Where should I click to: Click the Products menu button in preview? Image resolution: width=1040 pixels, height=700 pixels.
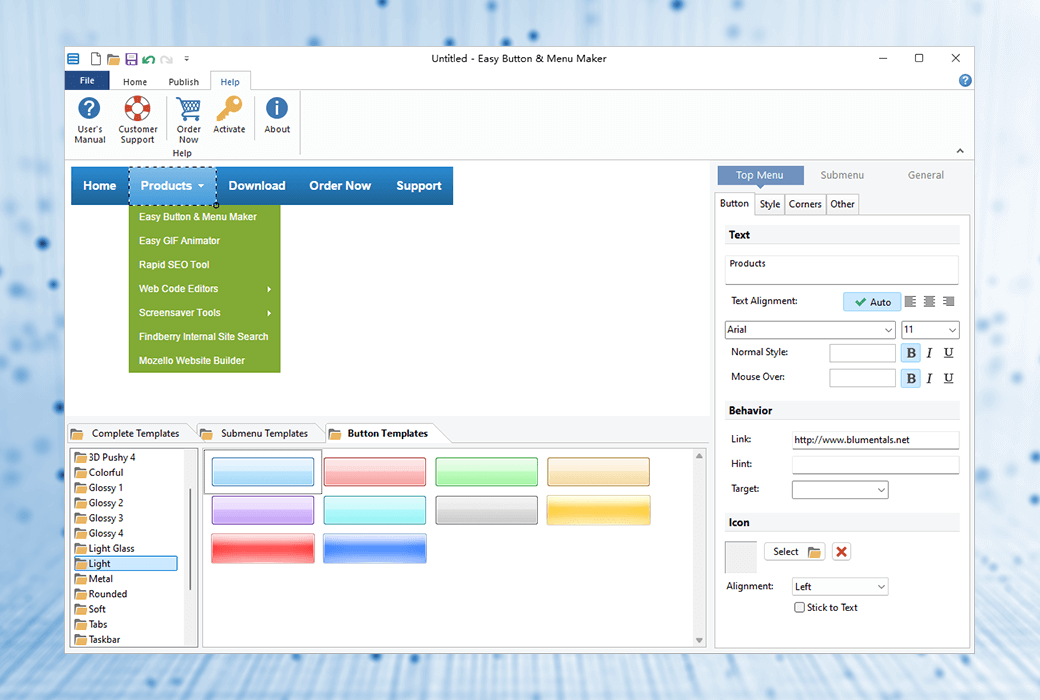coord(172,186)
